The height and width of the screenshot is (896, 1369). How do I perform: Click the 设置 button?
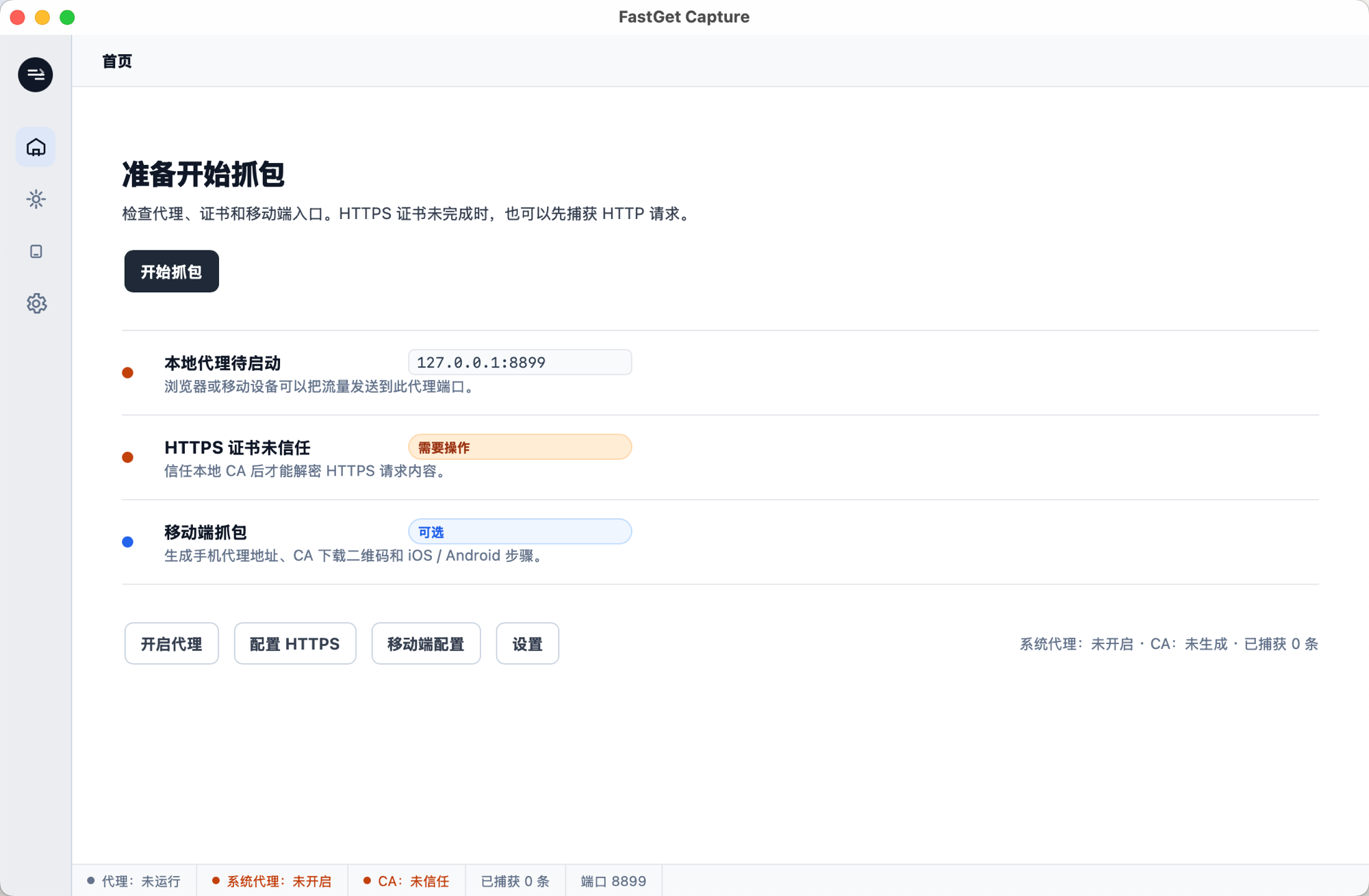[527, 643]
